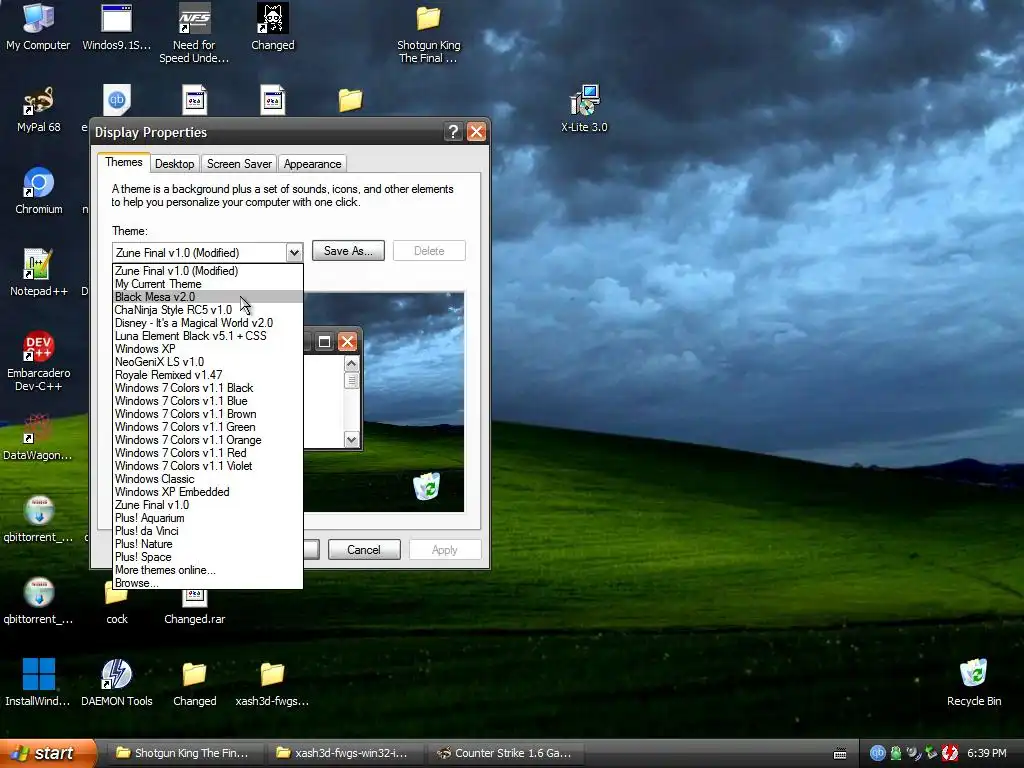Select Windows 7 Colors v1.1 Brown
Viewport: 1024px width, 768px height.
(208, 414)
